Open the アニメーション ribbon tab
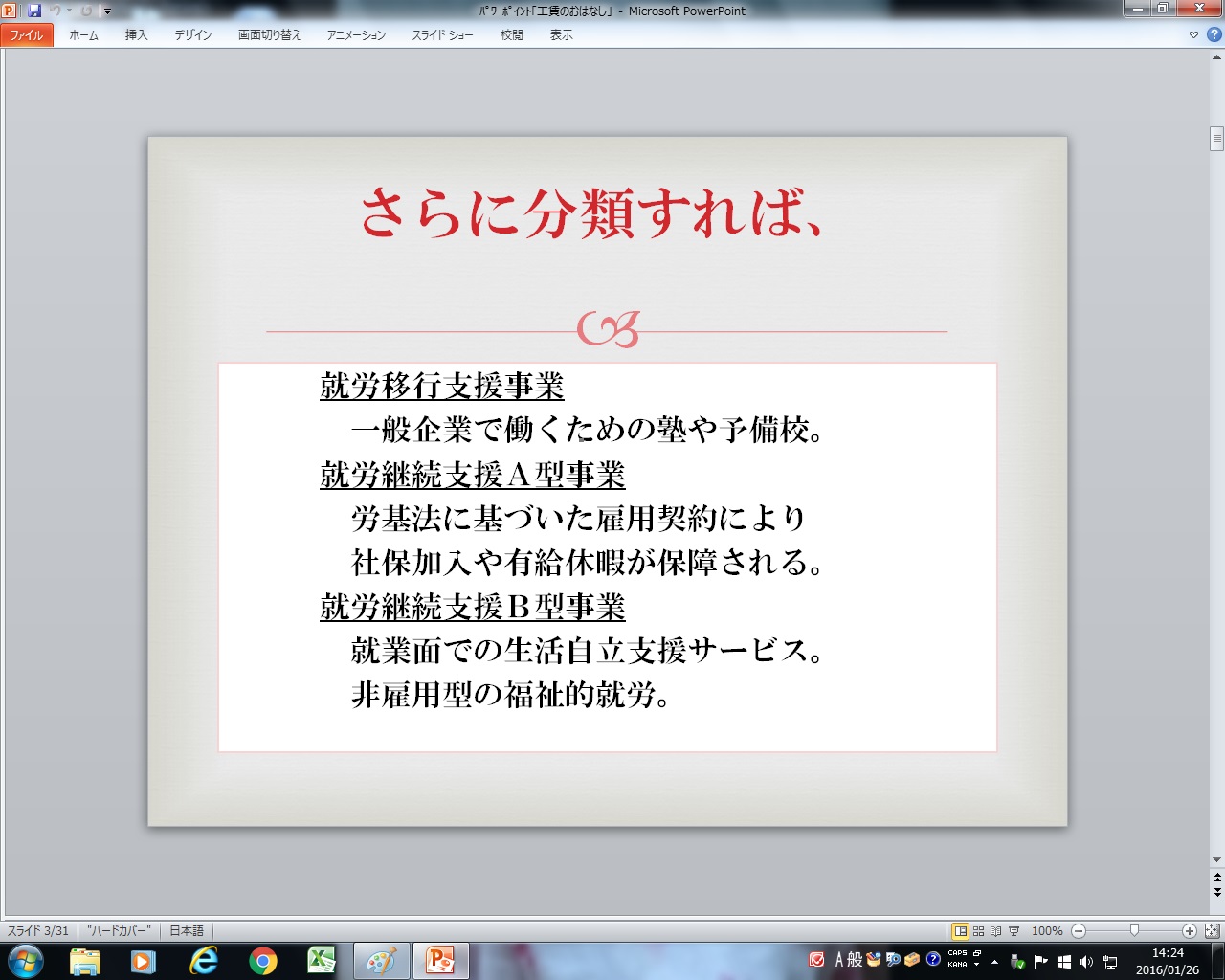The height and width of the screenshot is (980, 1225). click(356, 34)
